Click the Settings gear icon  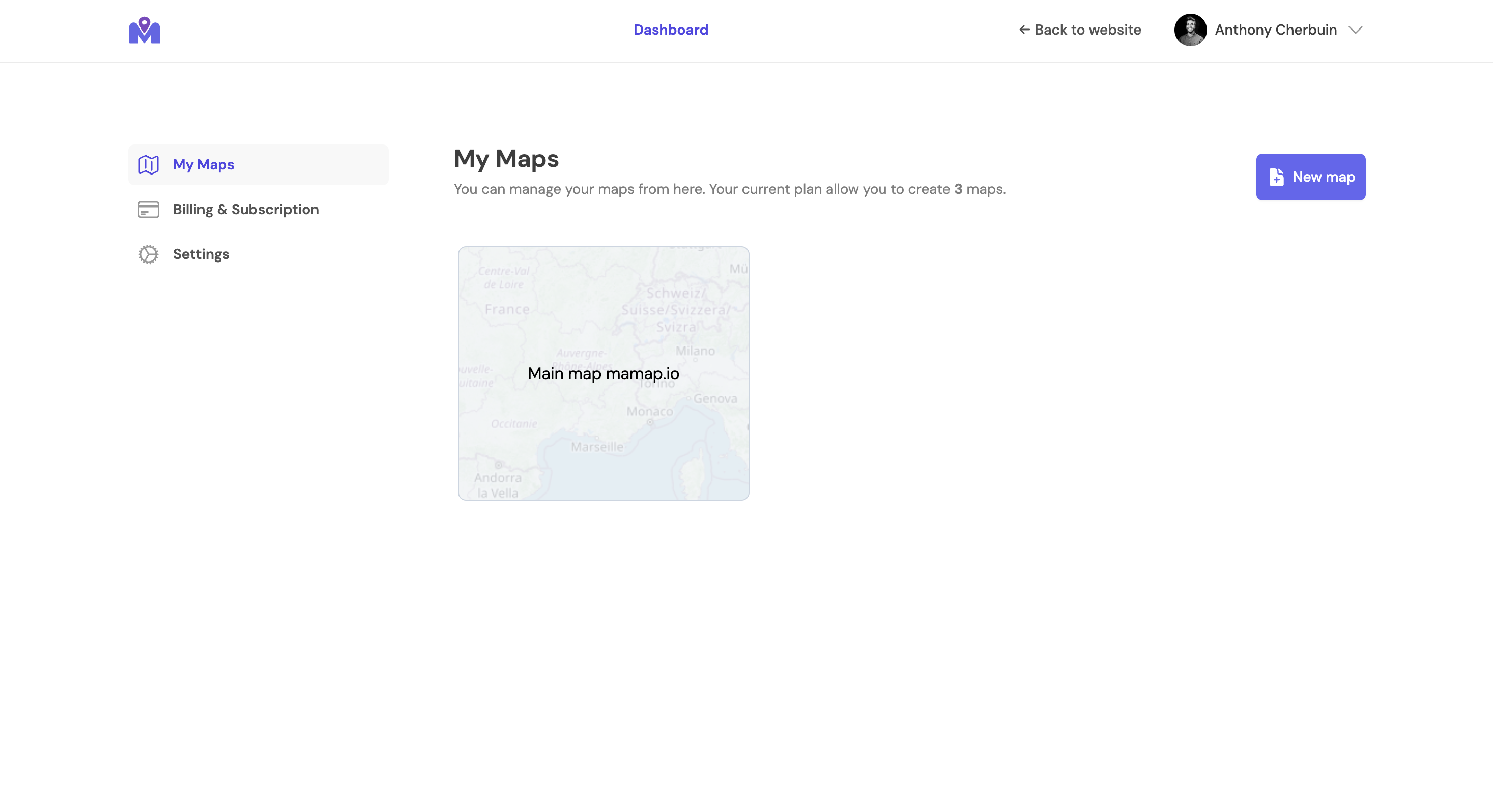pyautogui.click(x=149, y=254)
